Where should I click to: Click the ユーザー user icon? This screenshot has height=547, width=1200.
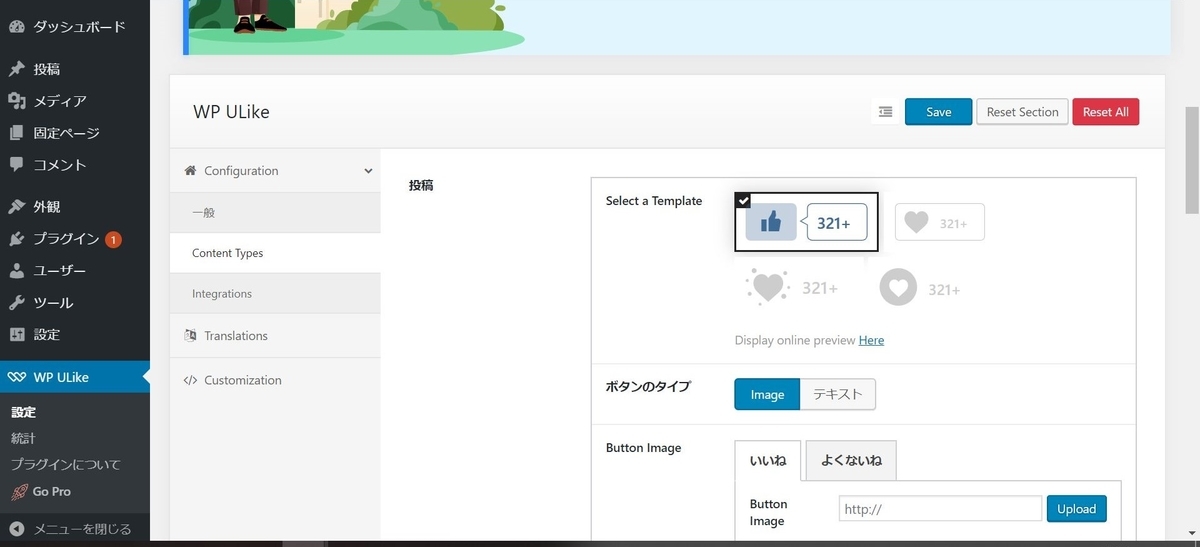pos(16,271)
